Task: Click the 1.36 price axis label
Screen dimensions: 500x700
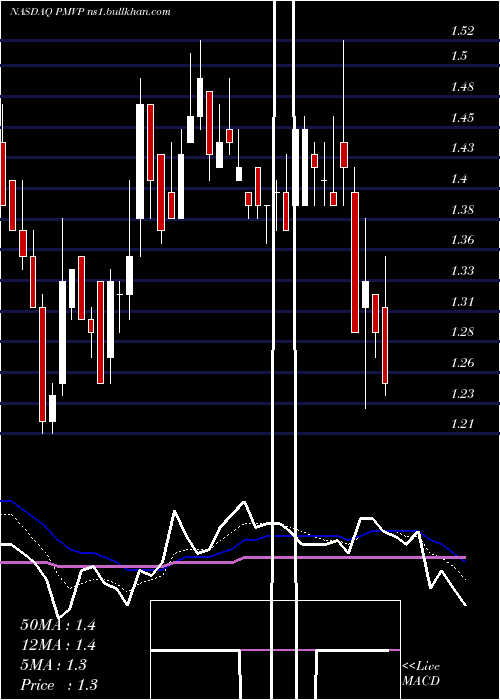Action: pyautogui.click(x=462, y=240)
